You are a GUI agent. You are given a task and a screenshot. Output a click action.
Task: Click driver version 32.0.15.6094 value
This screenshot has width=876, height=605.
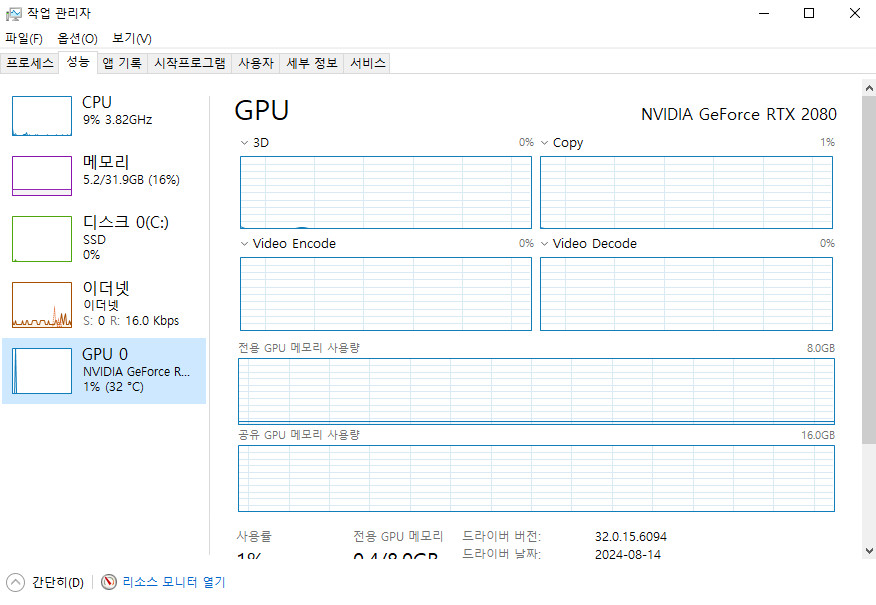pos(631,537)
